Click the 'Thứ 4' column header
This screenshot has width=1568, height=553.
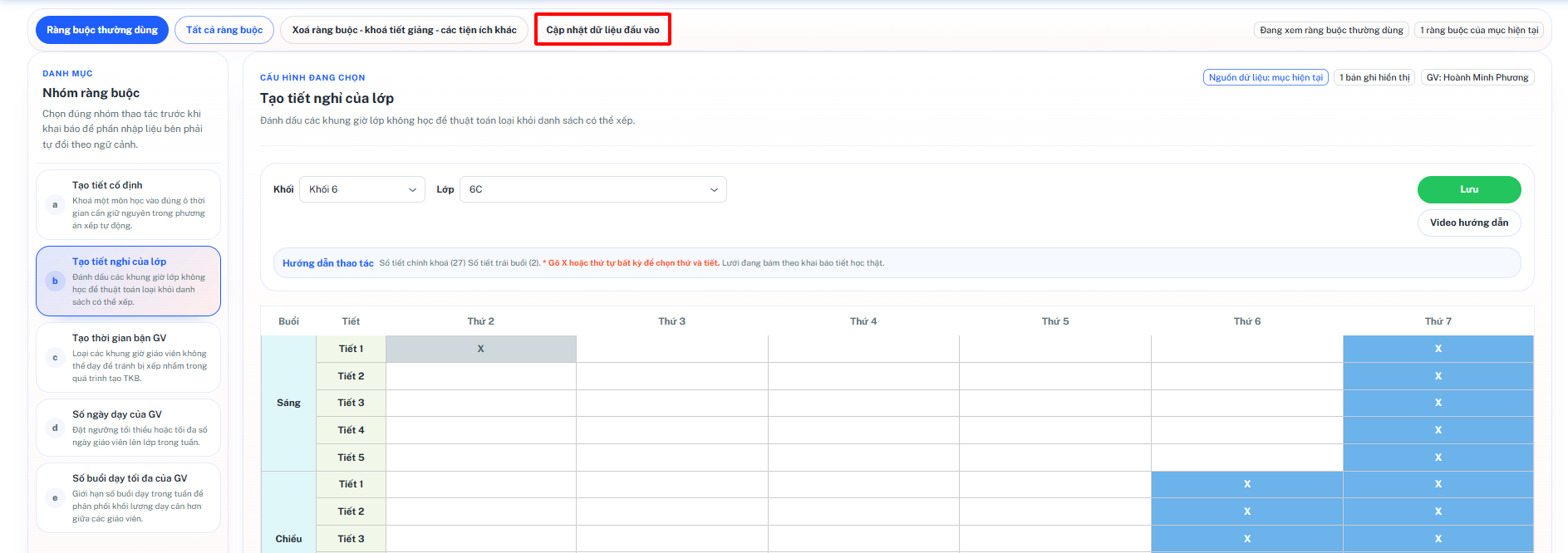(x=863, y=321)
